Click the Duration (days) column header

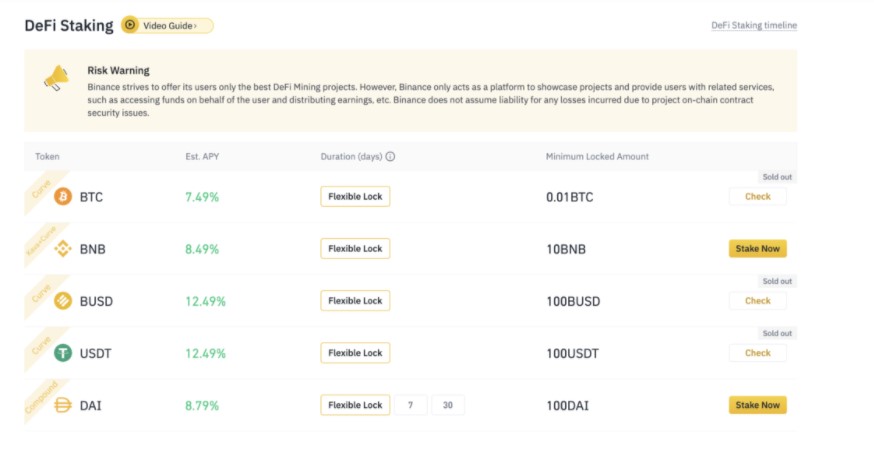click(x=351, y=157)
